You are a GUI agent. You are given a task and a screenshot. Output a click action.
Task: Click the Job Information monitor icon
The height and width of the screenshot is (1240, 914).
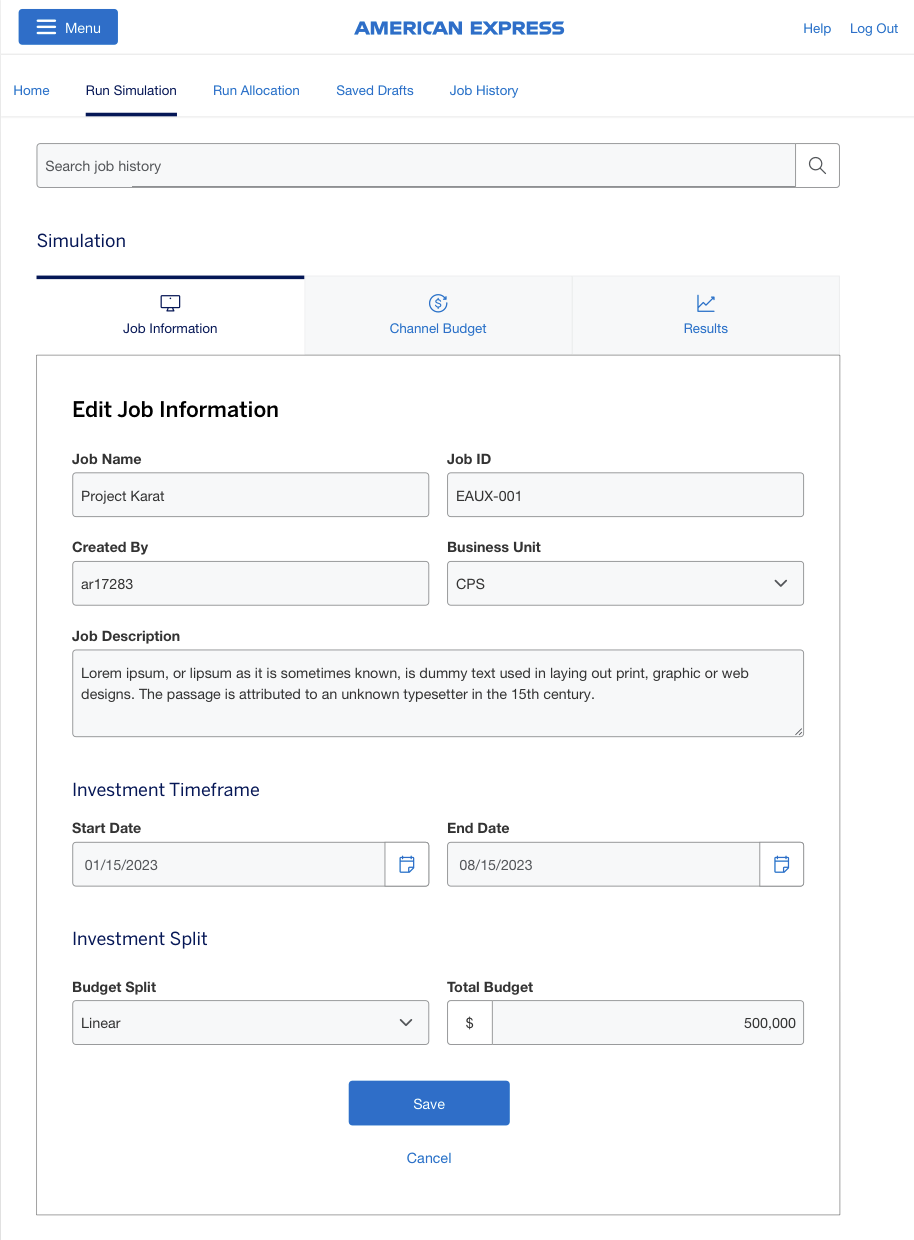pyautogui.click(x=170, y=303)
